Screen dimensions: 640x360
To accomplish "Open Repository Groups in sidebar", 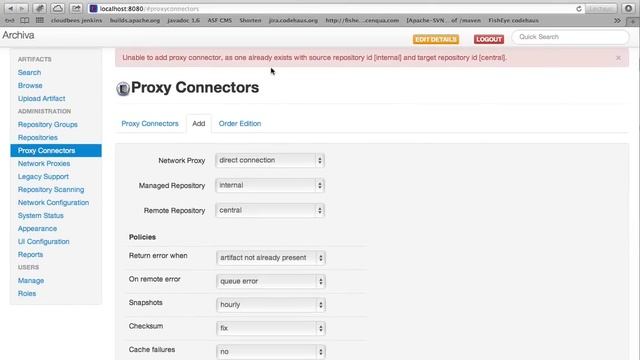I will click(x=48, y=124).
